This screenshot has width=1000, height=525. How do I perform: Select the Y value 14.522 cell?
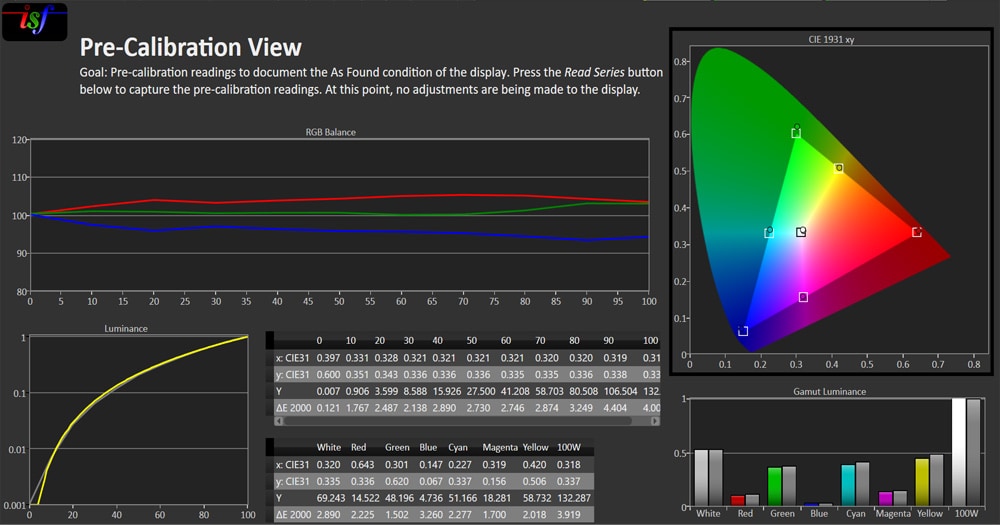[x=365, y=498]
